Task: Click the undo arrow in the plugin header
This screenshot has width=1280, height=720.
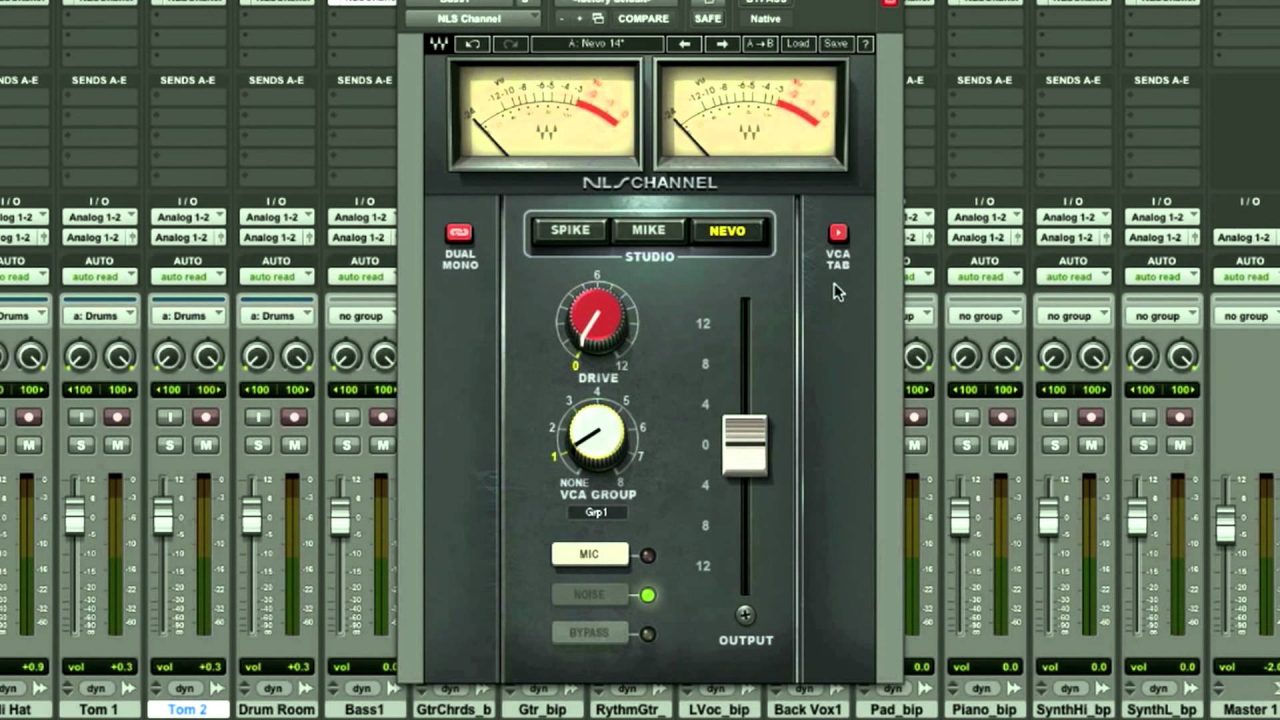Action: pyautogui.click(x=471, y=44)
